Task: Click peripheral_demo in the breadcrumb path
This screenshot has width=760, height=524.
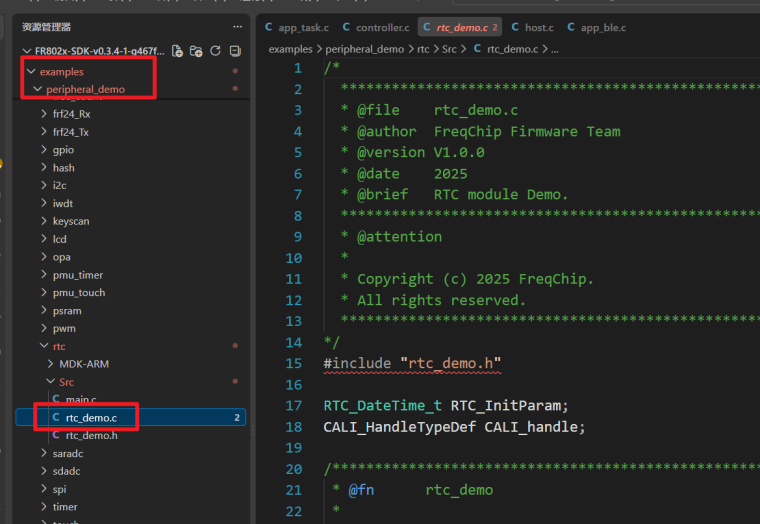Action: click(x=364, y=49)
